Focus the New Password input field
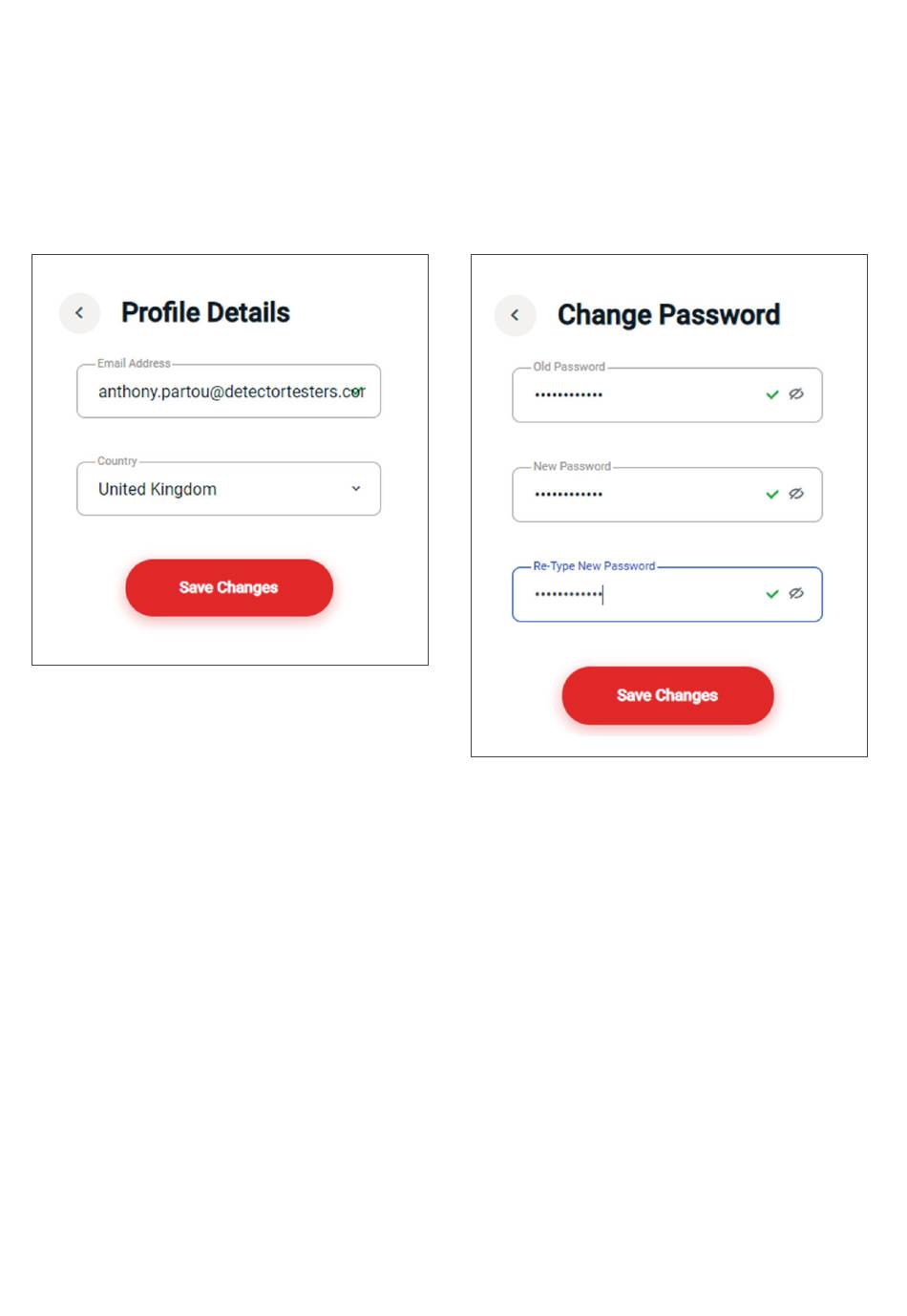The height and width of the screenshot is (1316, 907). point(667,495)
